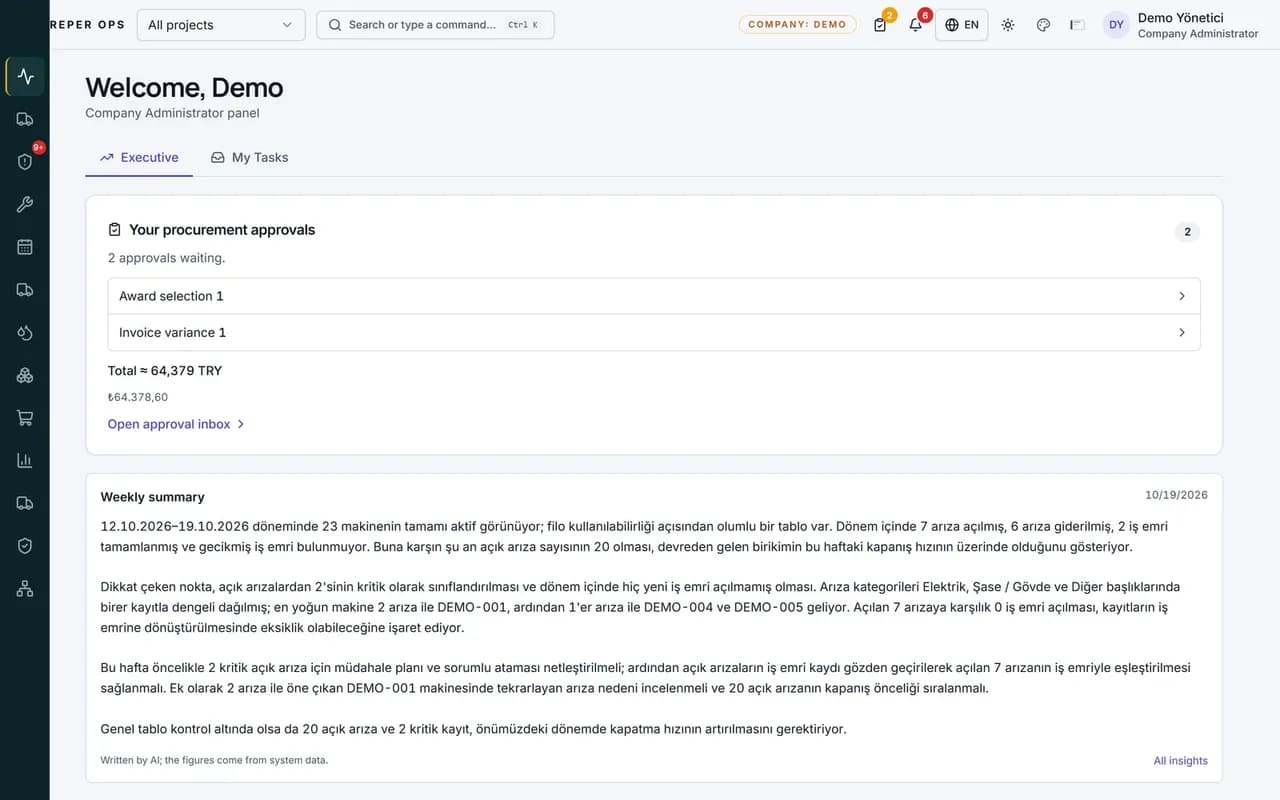
Task: Click the 10/19/2026 summary date
Action: (x=1176, y=495)
